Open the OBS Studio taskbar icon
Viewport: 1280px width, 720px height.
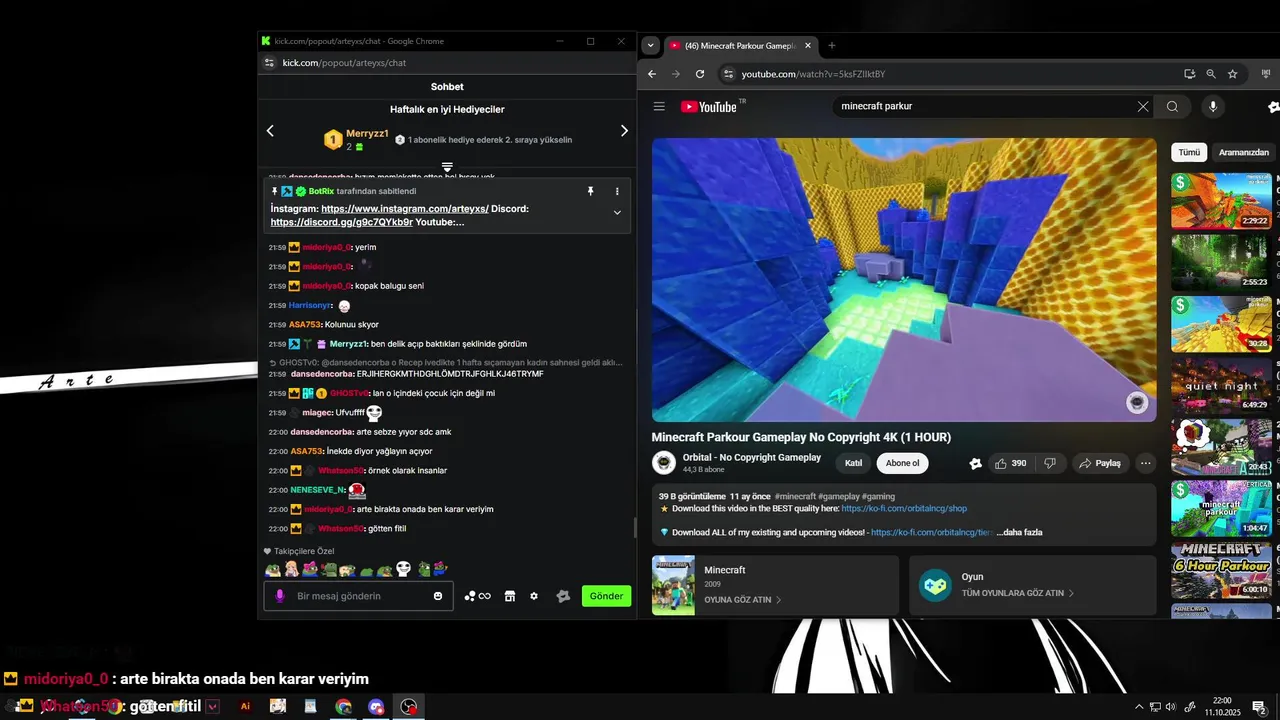click(x=409, y=706)
